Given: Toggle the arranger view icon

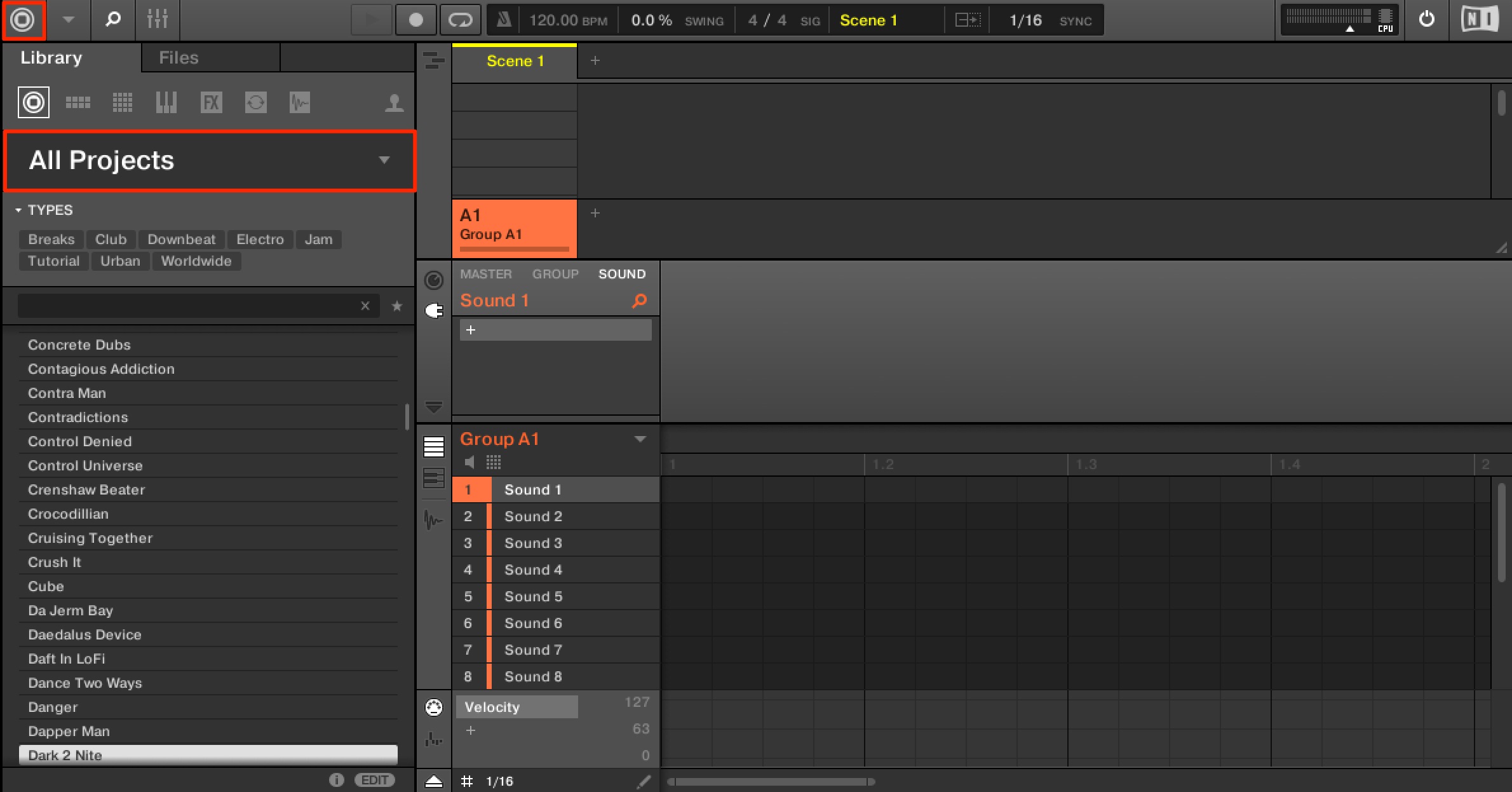Looking at the screenshot, I should point(434,61).
